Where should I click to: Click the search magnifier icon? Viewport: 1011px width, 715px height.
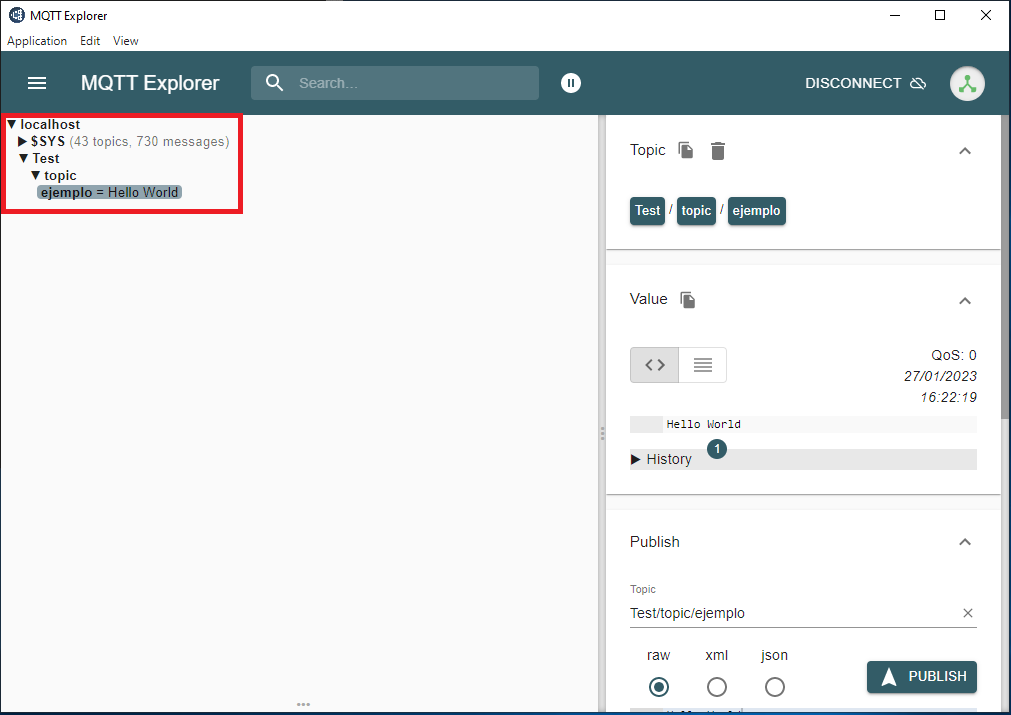tap(274, 83)
